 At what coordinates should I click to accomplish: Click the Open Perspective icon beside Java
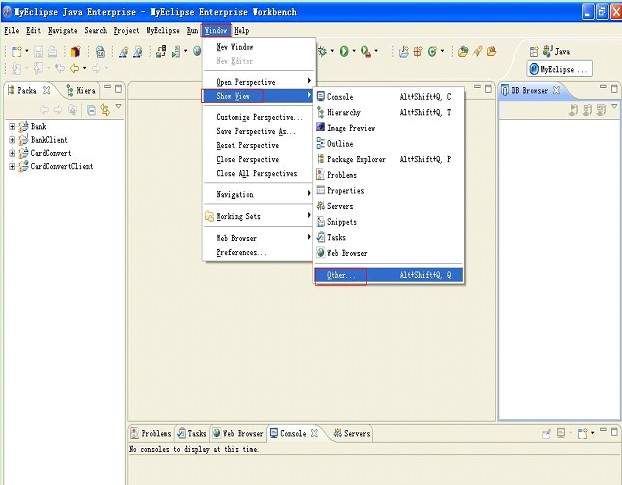pyautogui.click(x=533, y=51)
